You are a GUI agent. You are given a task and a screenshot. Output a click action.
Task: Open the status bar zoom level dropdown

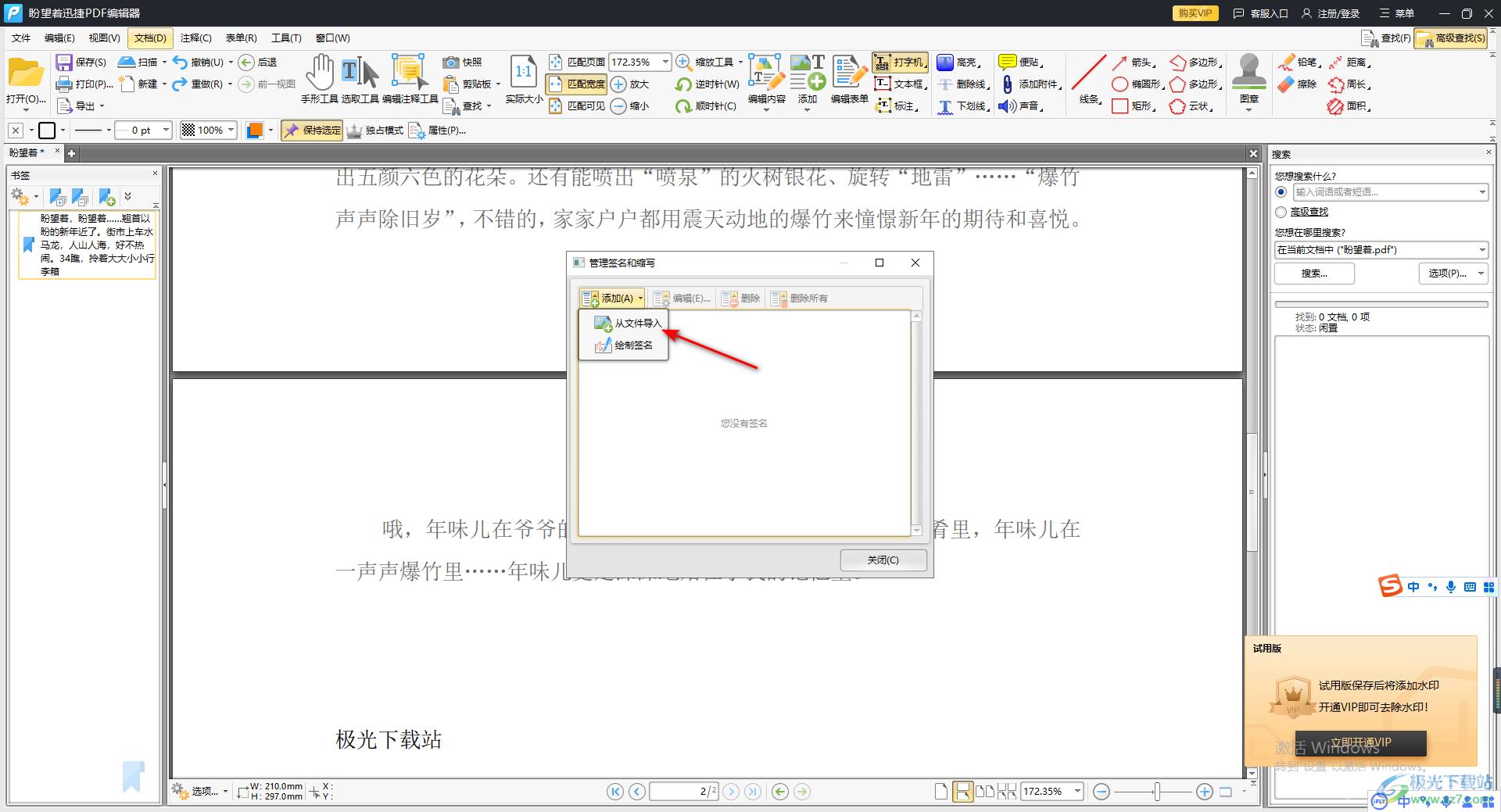point(1077,792)
